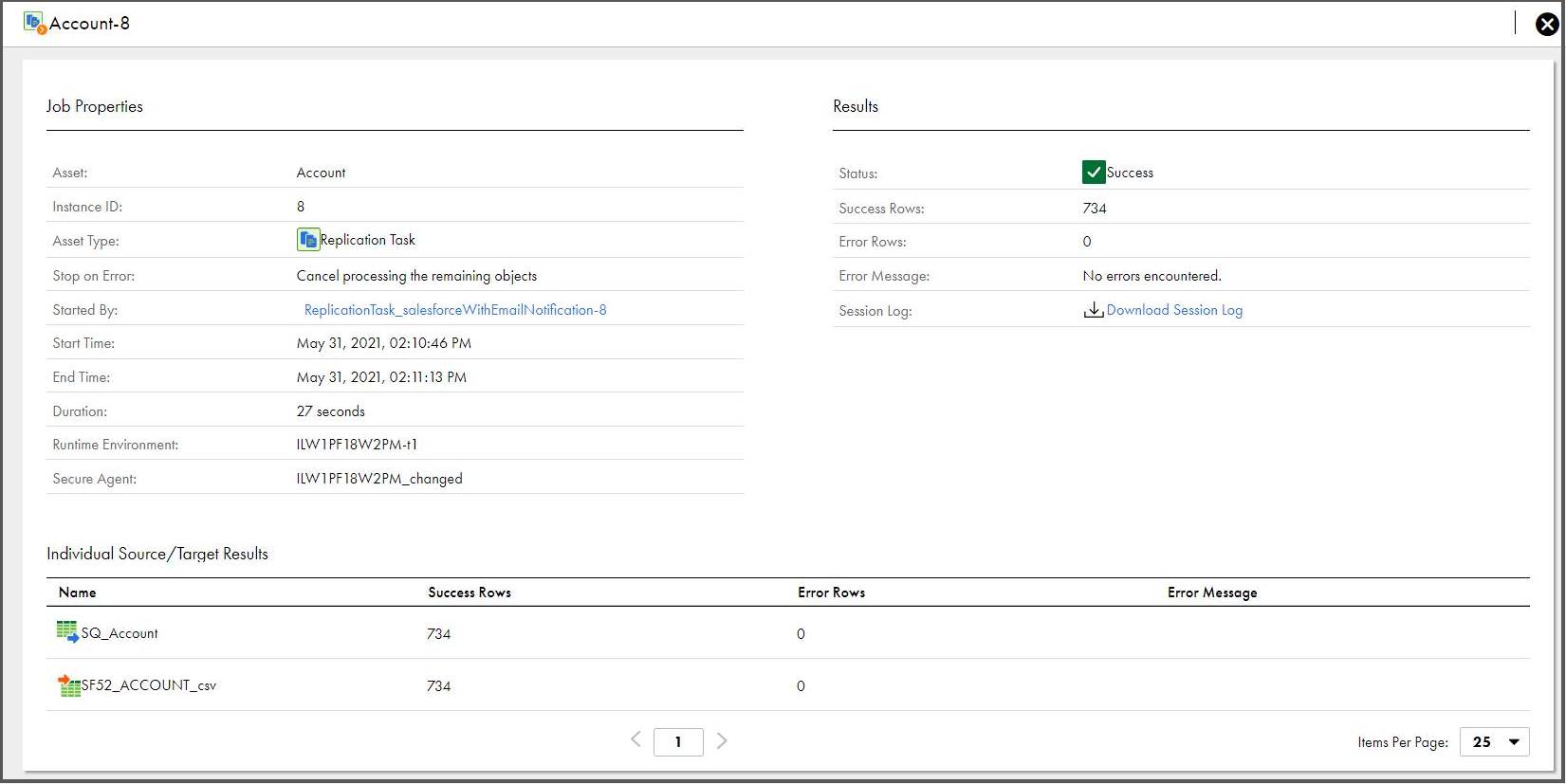Click the 734 success rows for SF52_ACCOUNT_csv
Viewport: 1566px width, 784px height.
(439, 686)
